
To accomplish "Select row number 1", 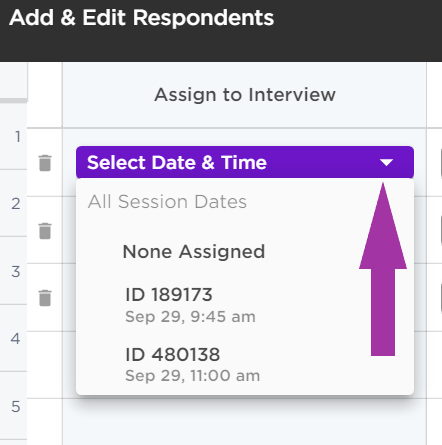I will pyautogui.click(x=18, y=137).
